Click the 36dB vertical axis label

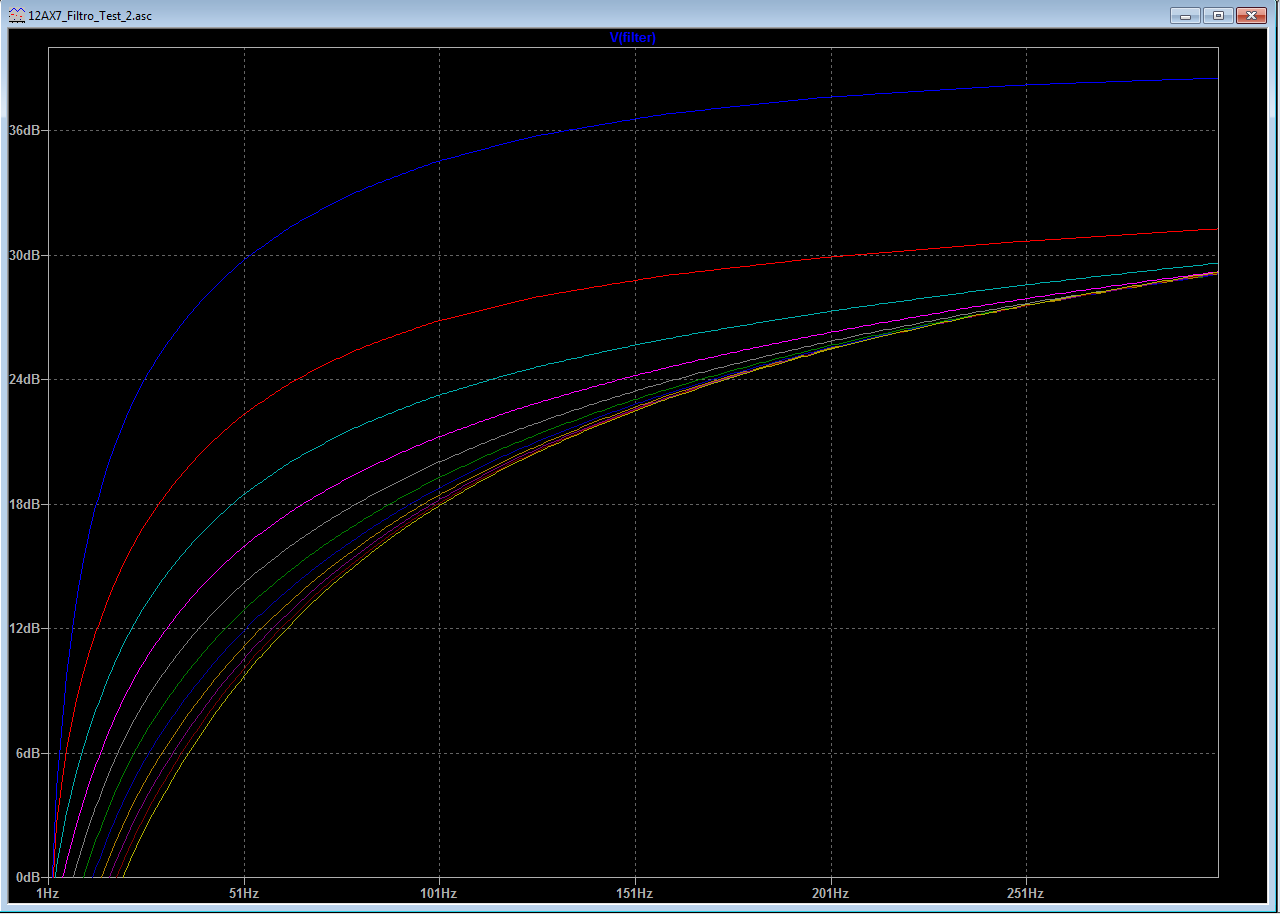(x=24, y=131)
